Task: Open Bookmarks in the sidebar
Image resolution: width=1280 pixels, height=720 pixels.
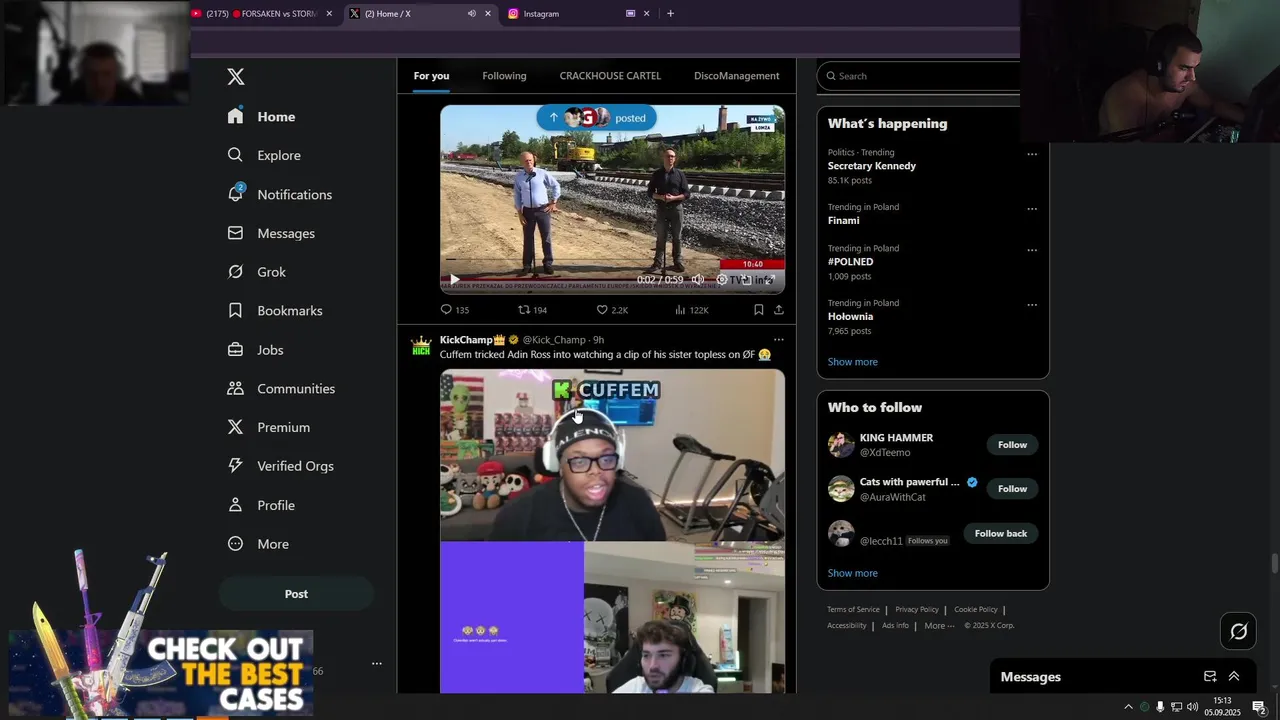Action: click(x=274, y=311)
